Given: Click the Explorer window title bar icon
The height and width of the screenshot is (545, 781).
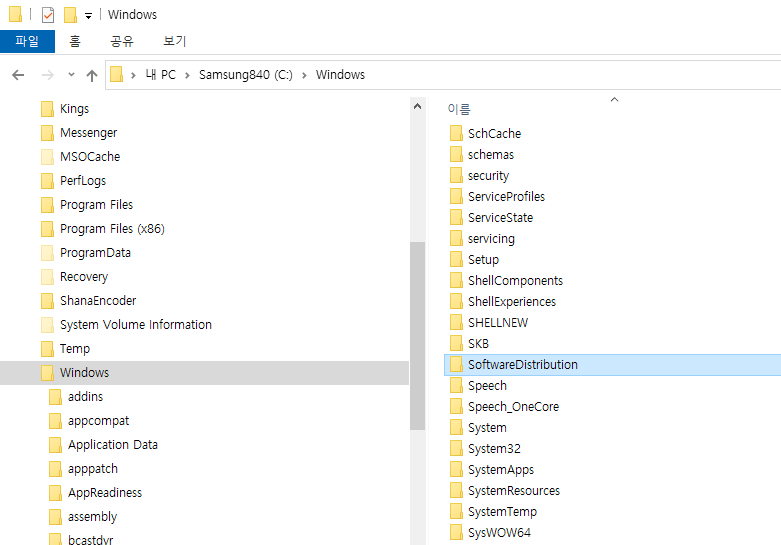Looking at the screenshot, I should 15,14.
